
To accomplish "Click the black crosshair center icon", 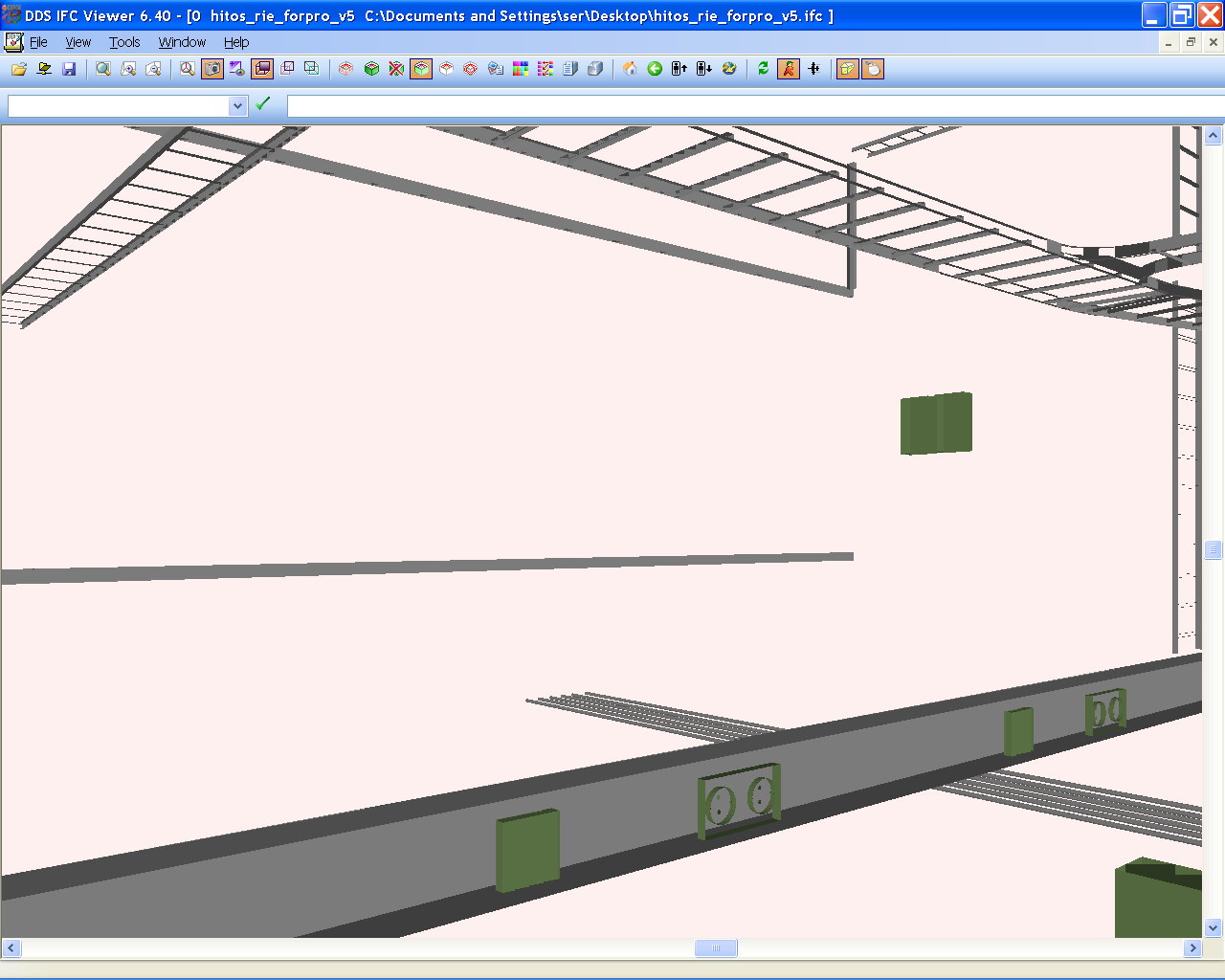I will 813,69.
